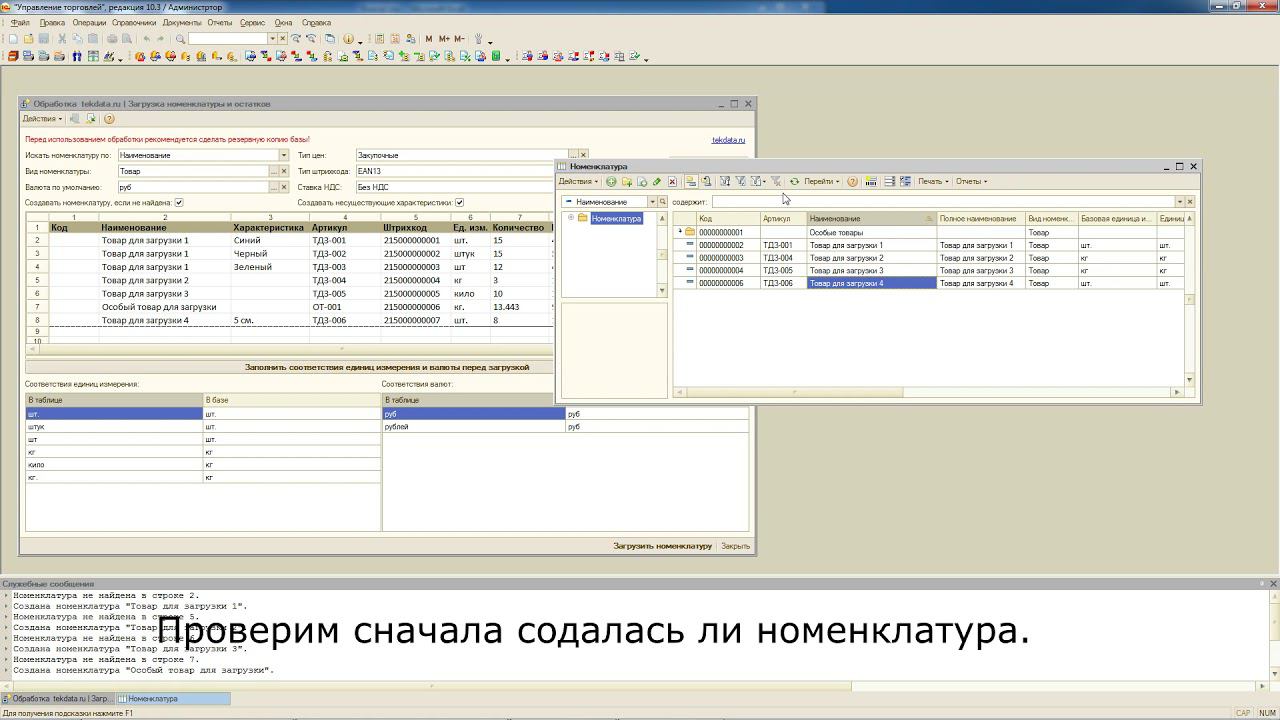Click the 'содержит' filter input field
The width and height of the screenshot is (1280, 720).
click(942, 202)
